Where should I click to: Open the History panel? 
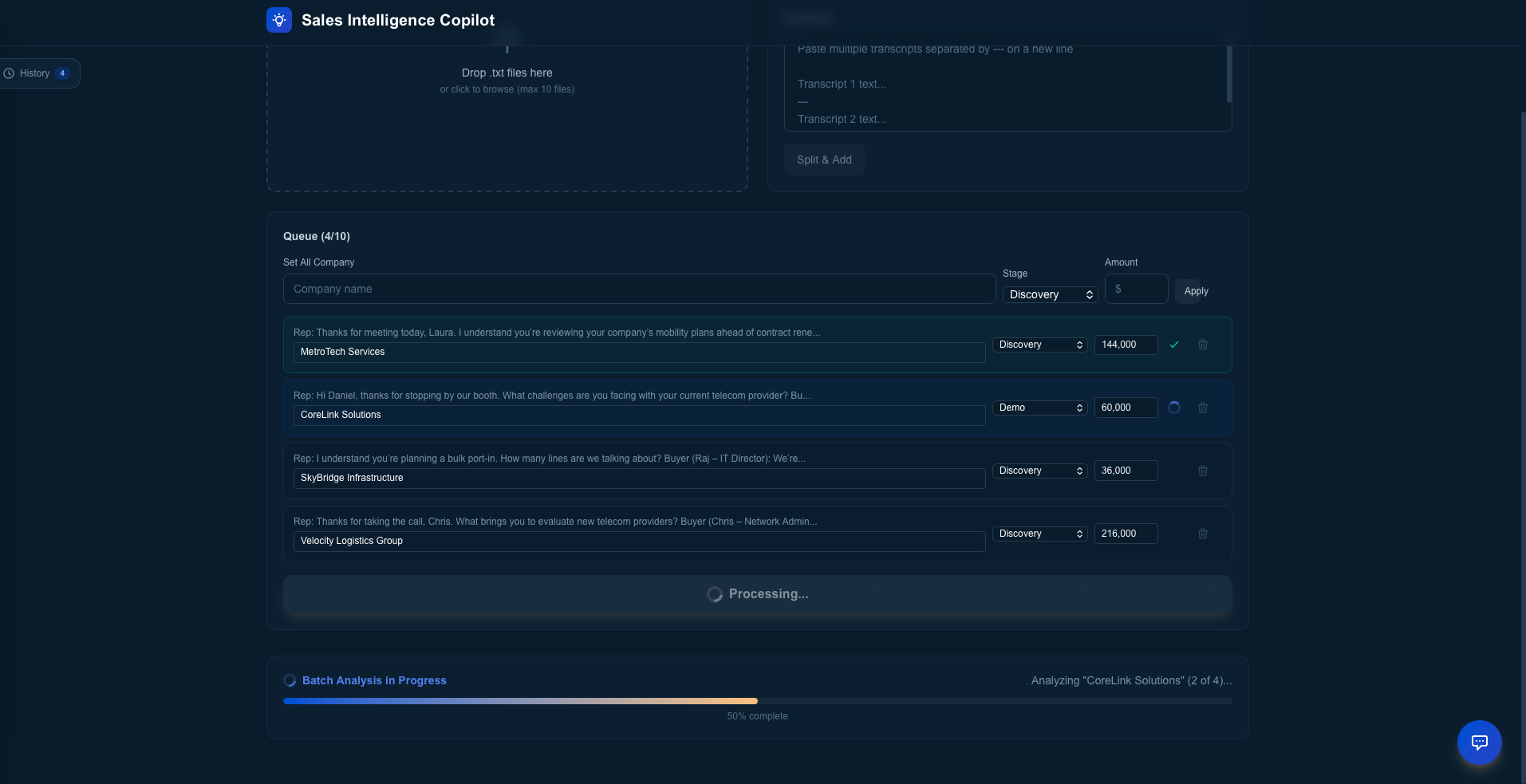39,73
